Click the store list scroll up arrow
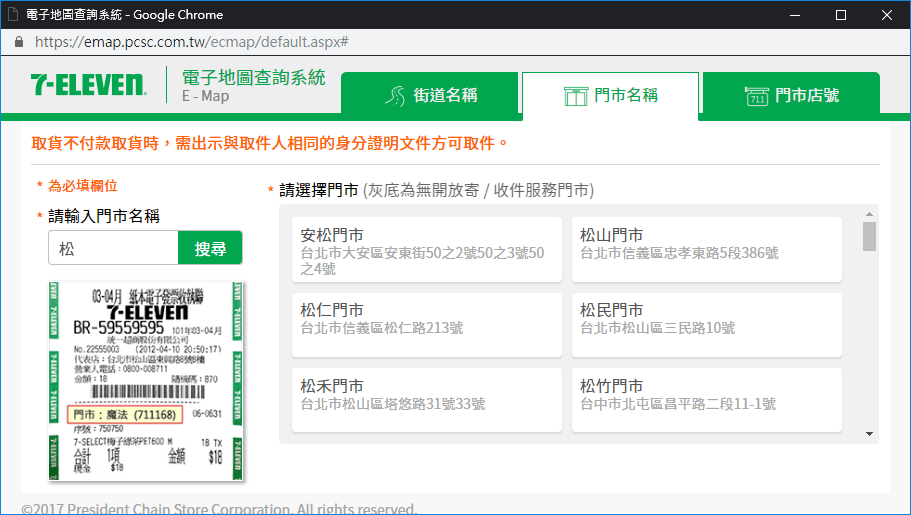 point(869,214)
